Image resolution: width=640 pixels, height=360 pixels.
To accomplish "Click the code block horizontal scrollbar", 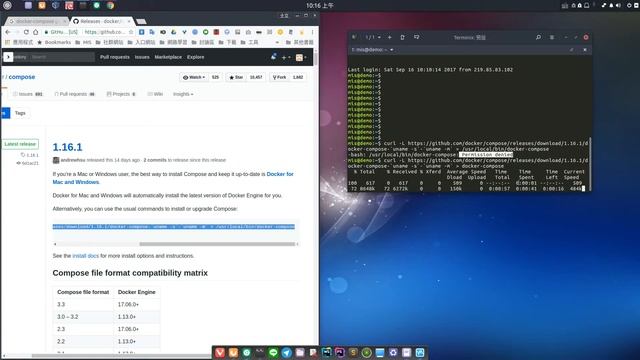I will coord(217,244).
